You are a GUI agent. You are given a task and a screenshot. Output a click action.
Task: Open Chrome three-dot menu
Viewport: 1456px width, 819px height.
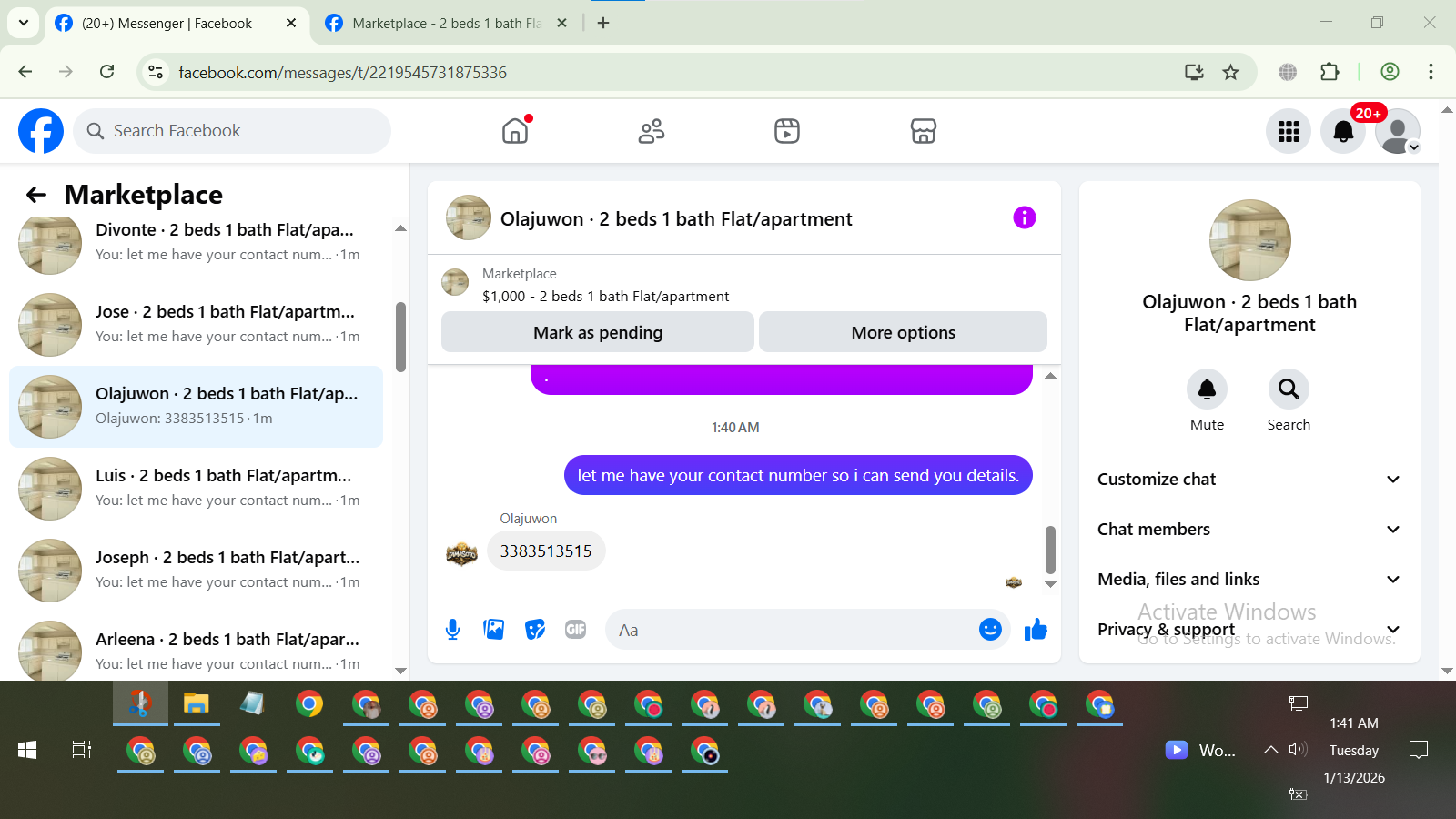pos(1431,72)
